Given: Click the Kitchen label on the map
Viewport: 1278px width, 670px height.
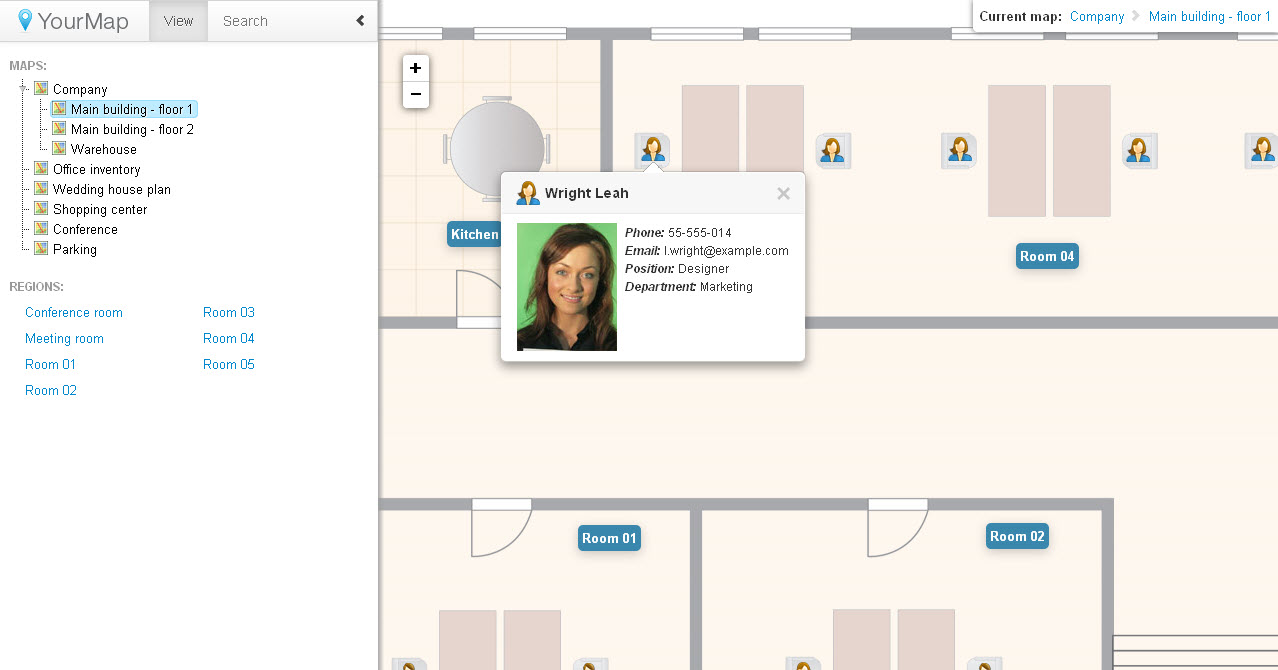Looking at the screenshot, I should (x=474, y=234).
